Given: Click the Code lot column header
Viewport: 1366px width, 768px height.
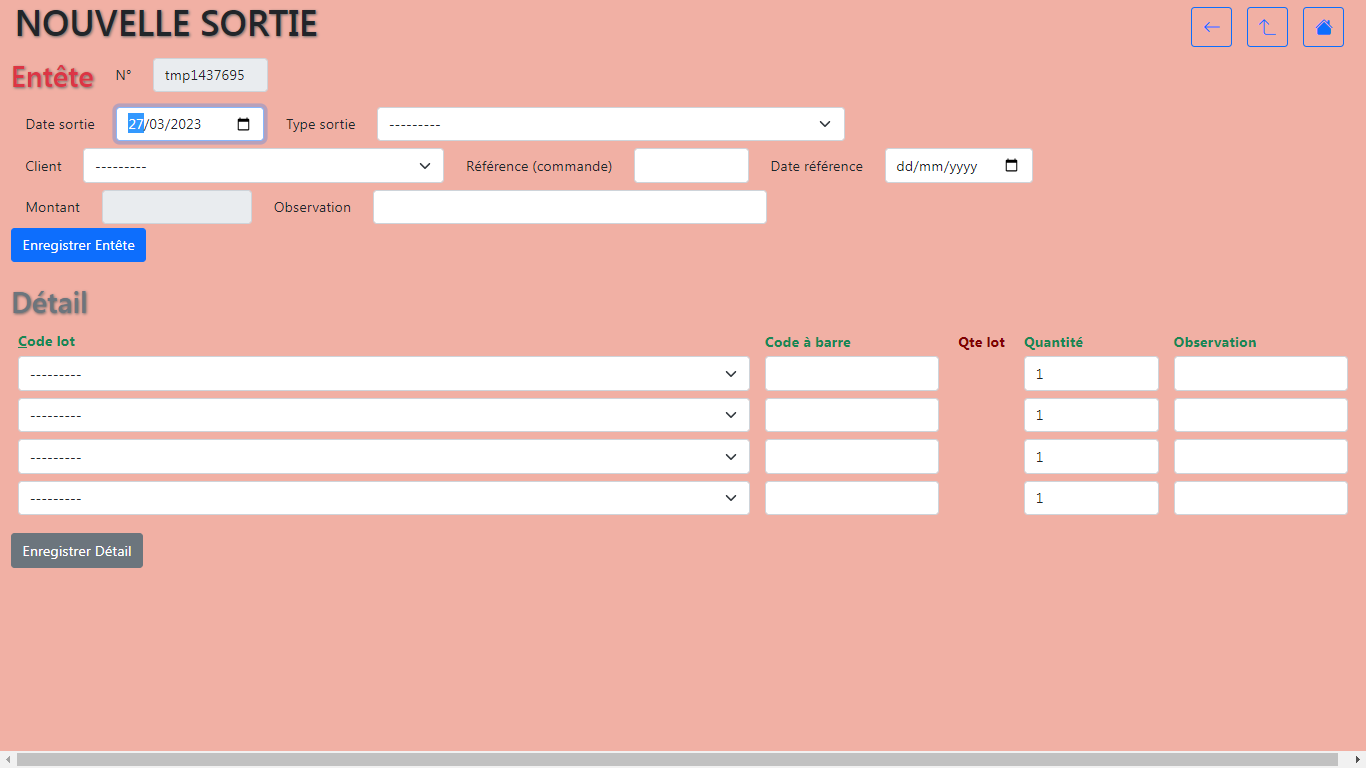Looking at the screenshot, I should pos(47,341).
